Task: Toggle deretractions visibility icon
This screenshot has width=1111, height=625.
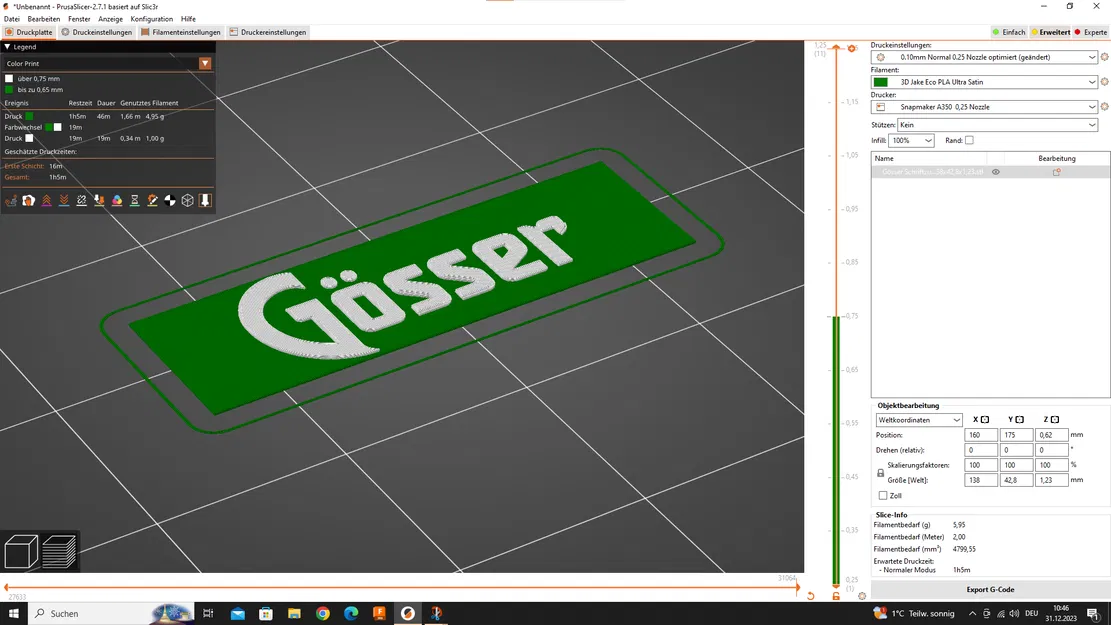Action: coord(64,201)
